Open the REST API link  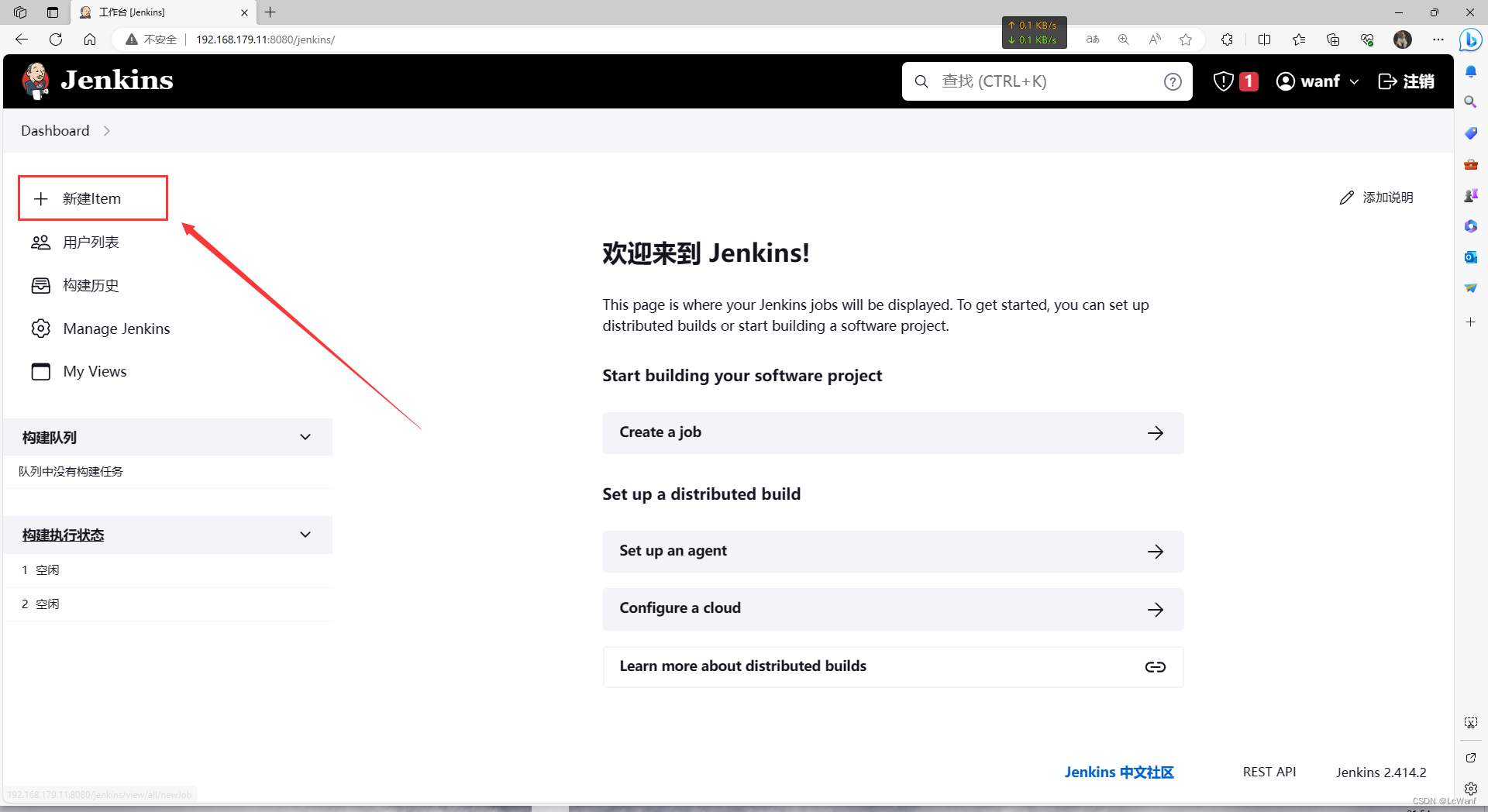[x=1269, y=772]
